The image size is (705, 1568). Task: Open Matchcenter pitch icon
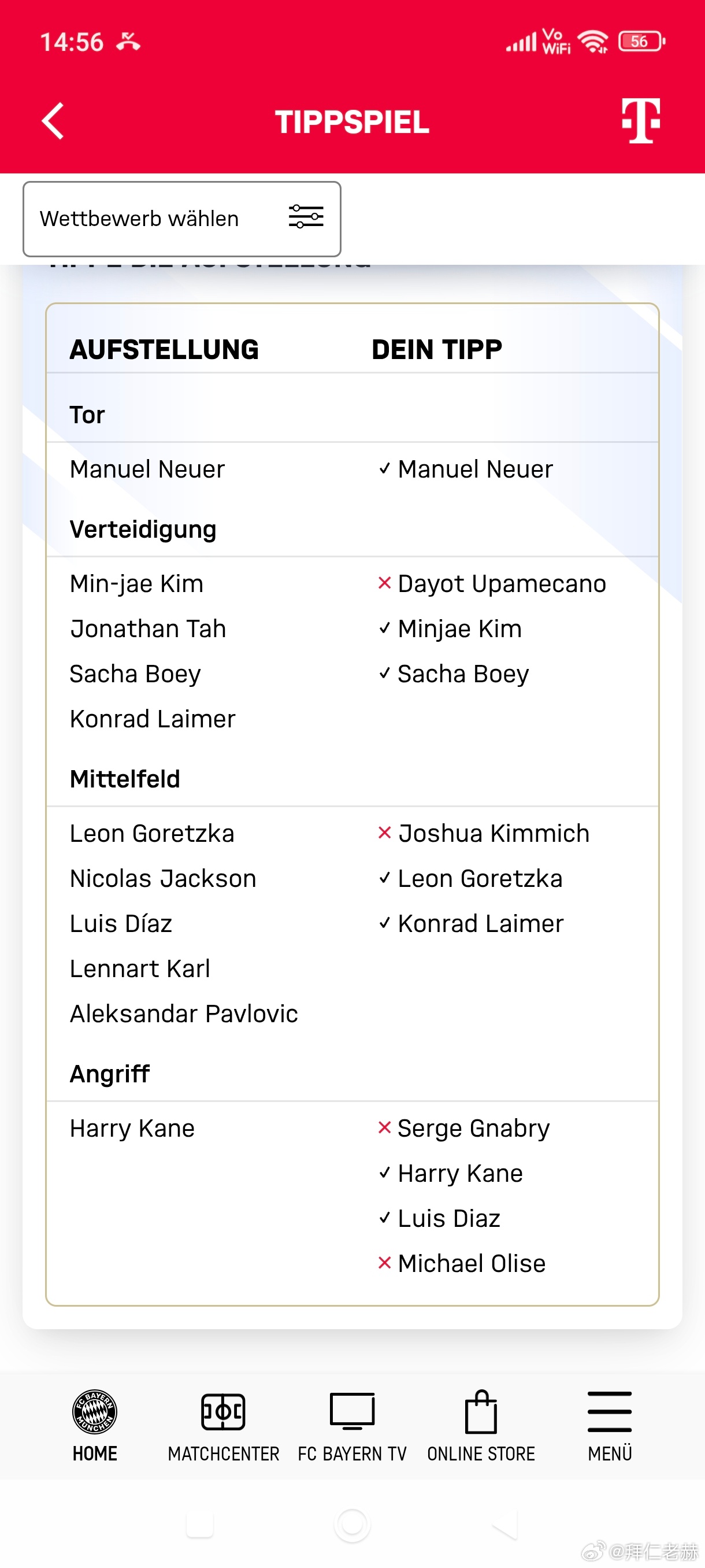click(223, 1411)
